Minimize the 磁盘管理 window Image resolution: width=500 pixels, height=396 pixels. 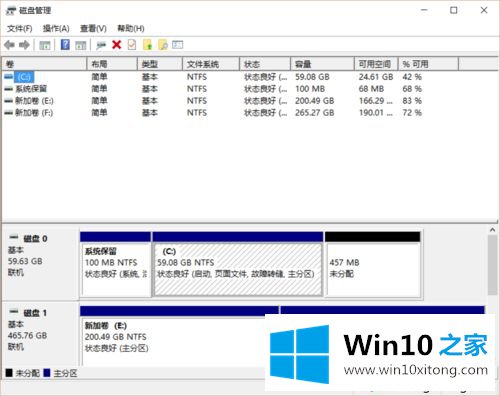coord(424,10)
